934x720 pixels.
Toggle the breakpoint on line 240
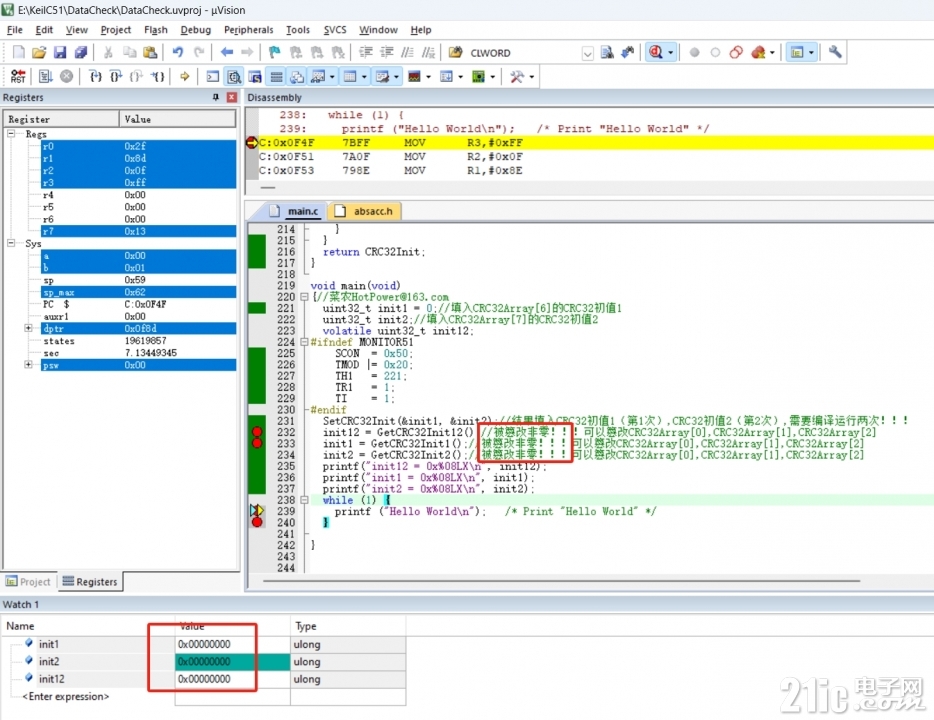[x=257, y=522]
